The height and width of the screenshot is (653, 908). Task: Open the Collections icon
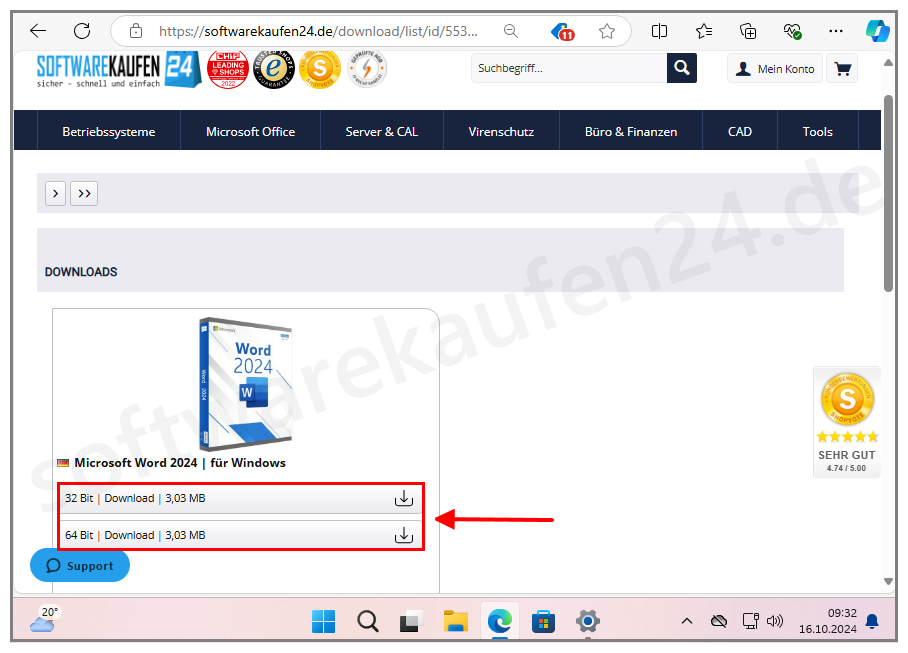(x=748, y=31)
